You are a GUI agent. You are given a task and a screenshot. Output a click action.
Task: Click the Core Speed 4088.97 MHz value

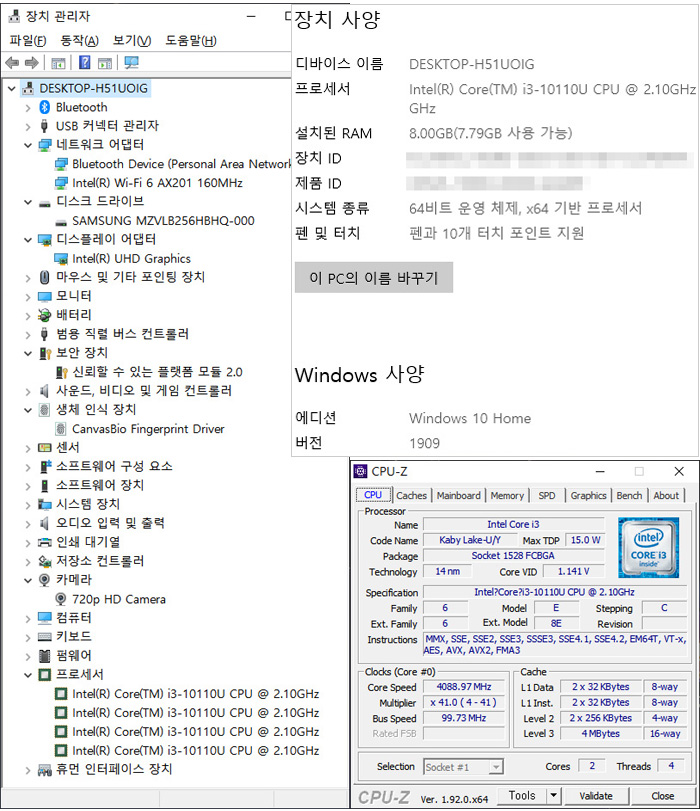pos(464,687)
